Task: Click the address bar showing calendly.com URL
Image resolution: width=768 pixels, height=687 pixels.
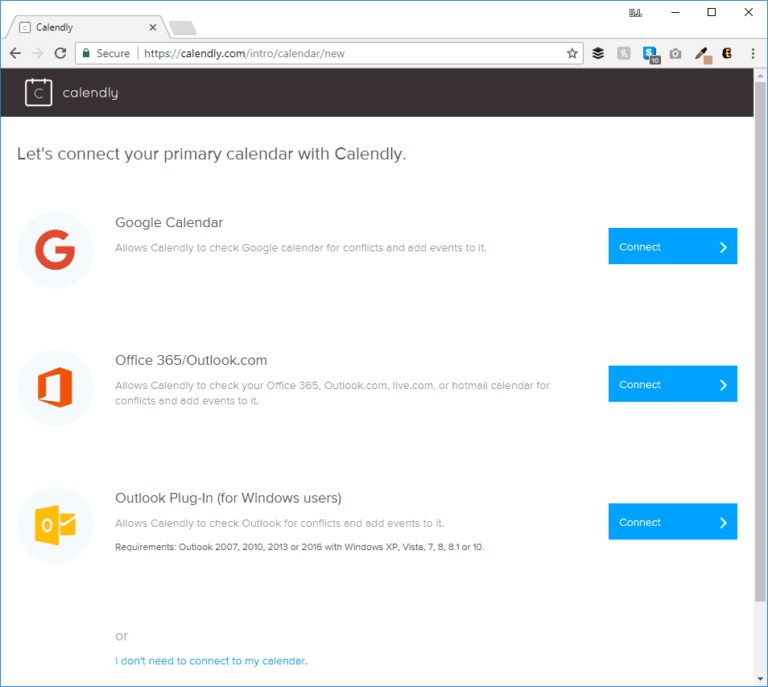Action: click(328, 53)
